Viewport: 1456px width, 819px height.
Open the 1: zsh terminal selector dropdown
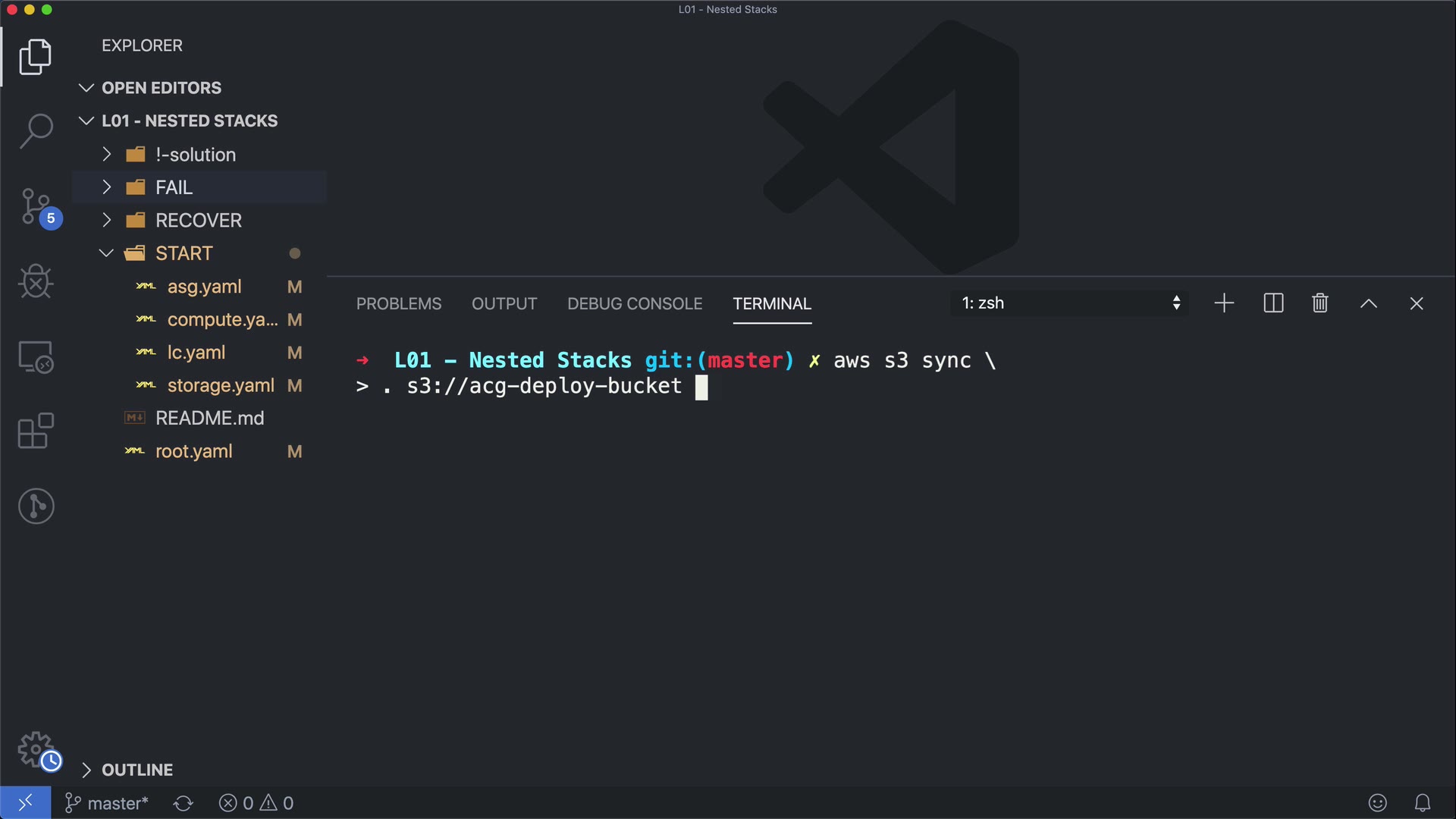point(1069,303)
